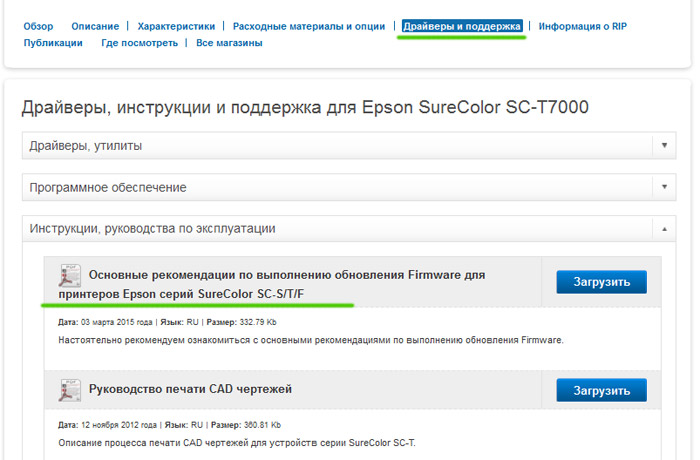The image size is (700, 460).
Task: Switch to the Описание tab
Action: coord(95,26)
